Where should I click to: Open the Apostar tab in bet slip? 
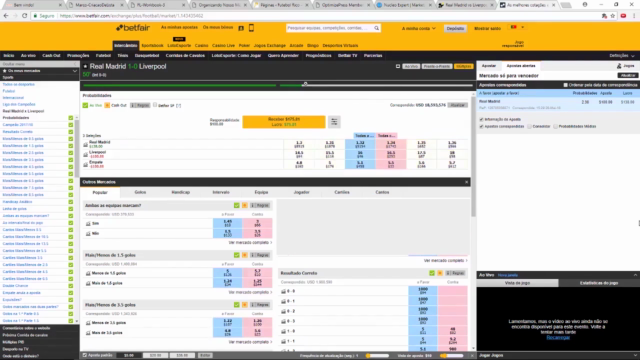click(x=489, y=66)
